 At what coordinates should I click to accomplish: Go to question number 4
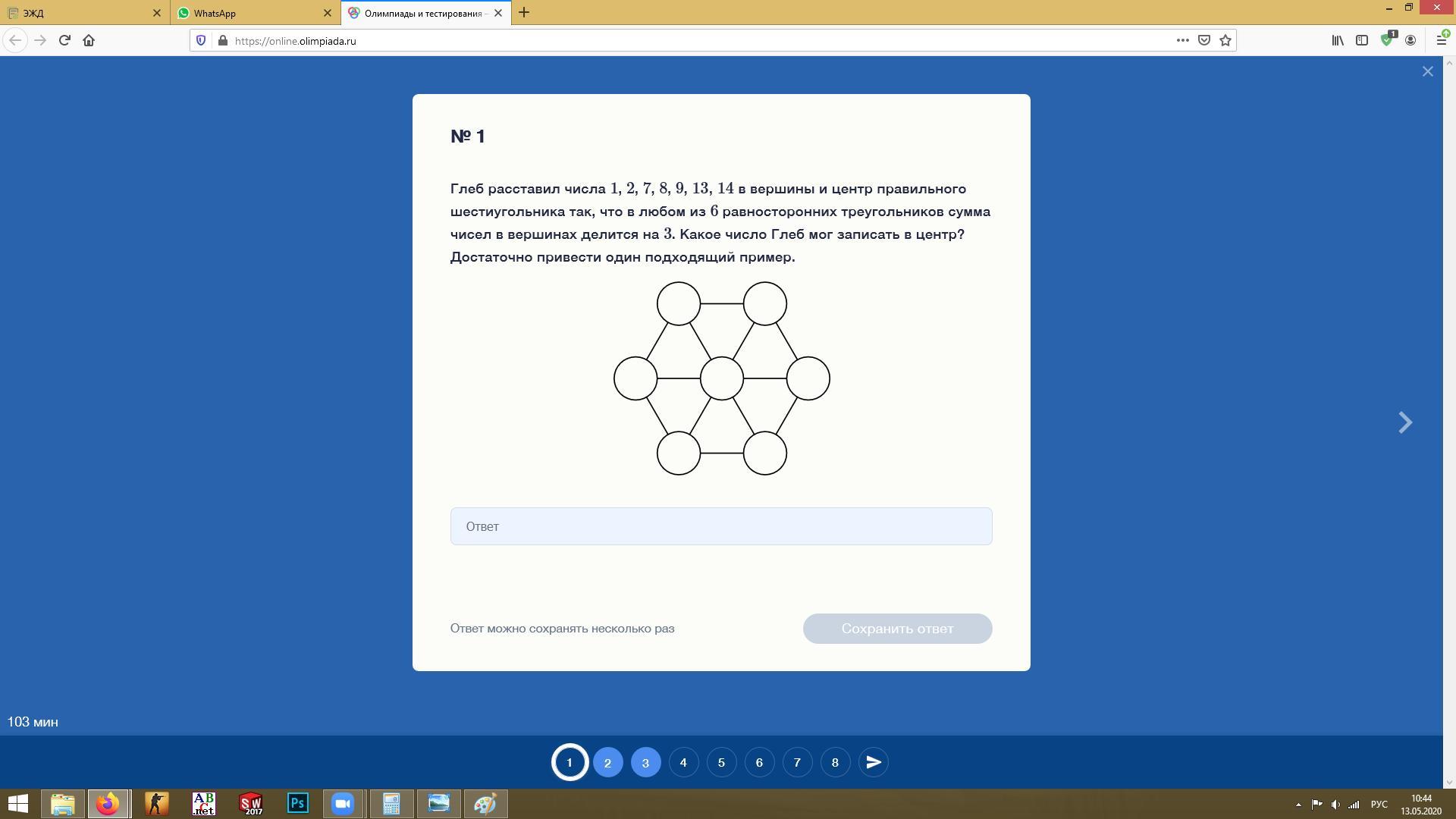683,762
